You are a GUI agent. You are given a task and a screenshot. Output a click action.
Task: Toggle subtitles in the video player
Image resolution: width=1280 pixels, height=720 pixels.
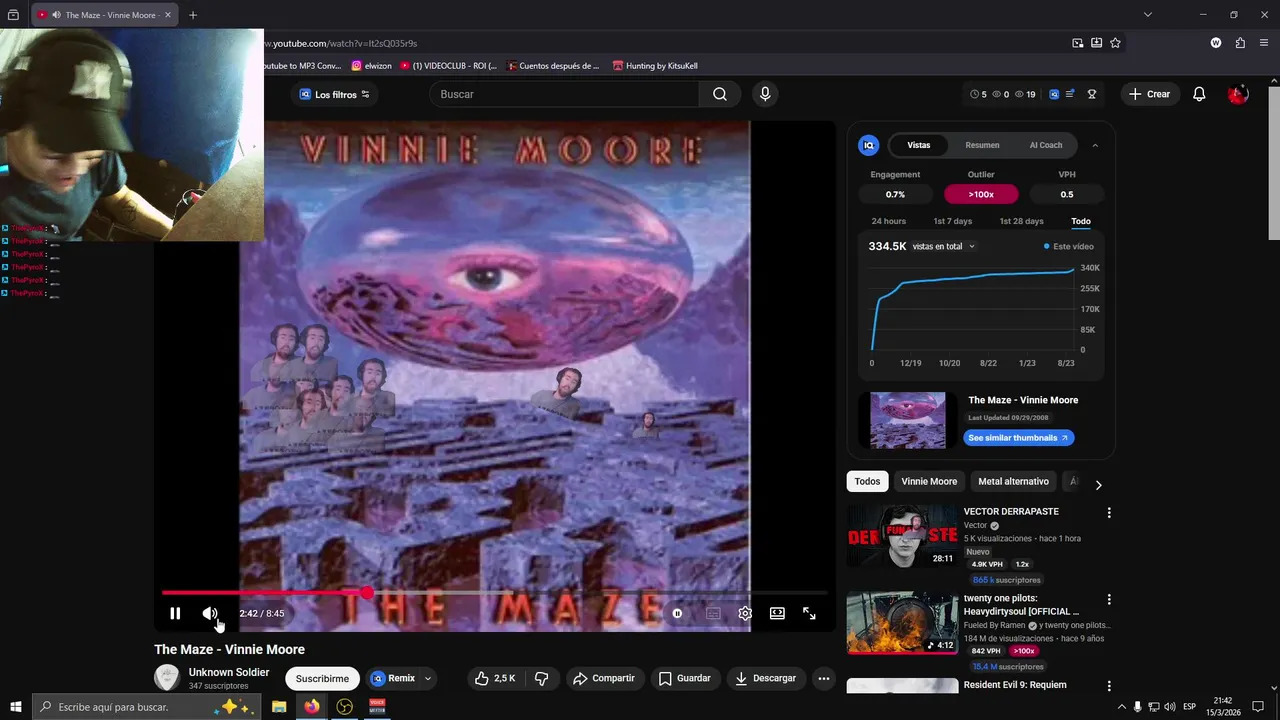point(713,613)
